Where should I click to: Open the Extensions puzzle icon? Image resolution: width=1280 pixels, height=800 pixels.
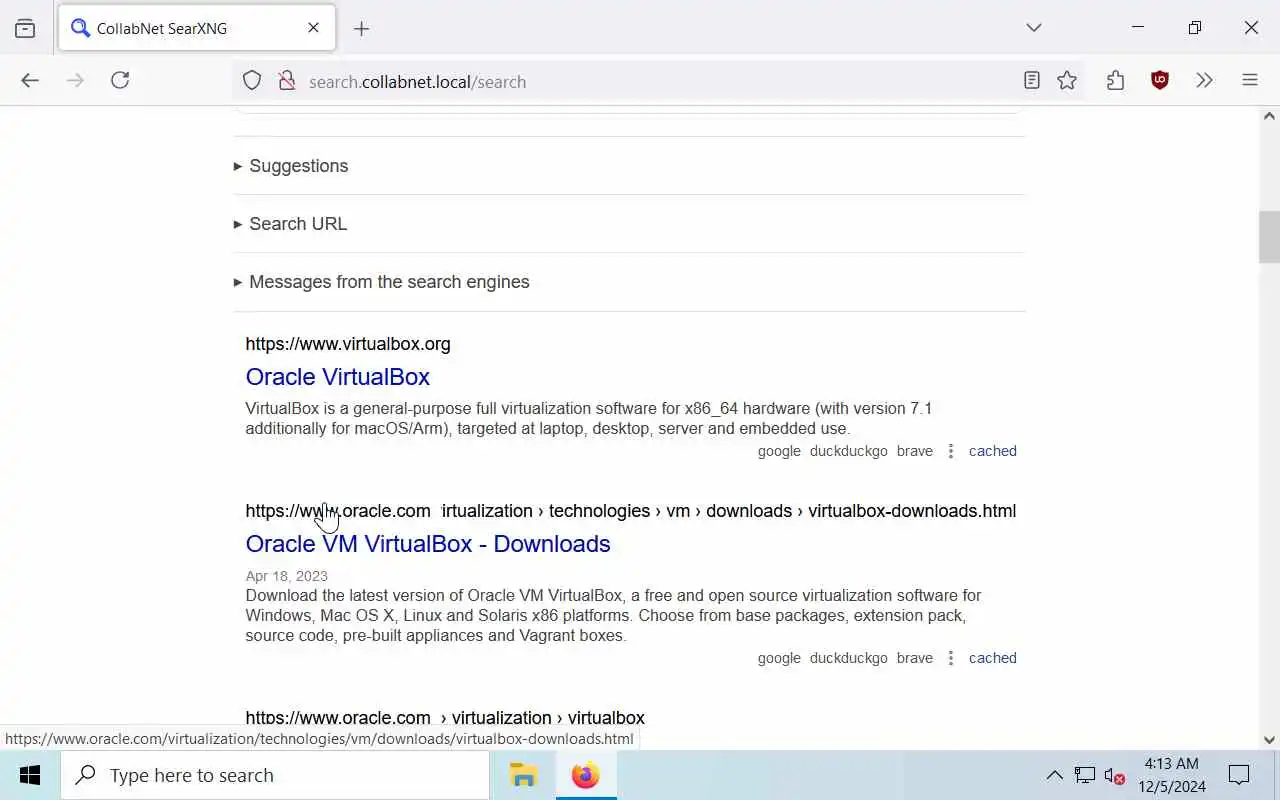click(1116, 81)
